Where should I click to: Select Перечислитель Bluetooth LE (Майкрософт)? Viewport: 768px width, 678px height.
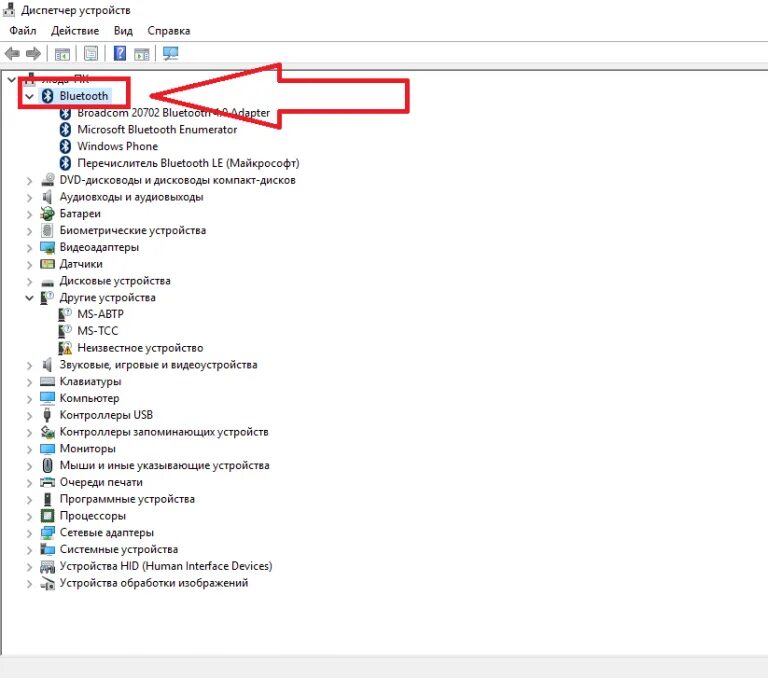(x=188, y=163)
